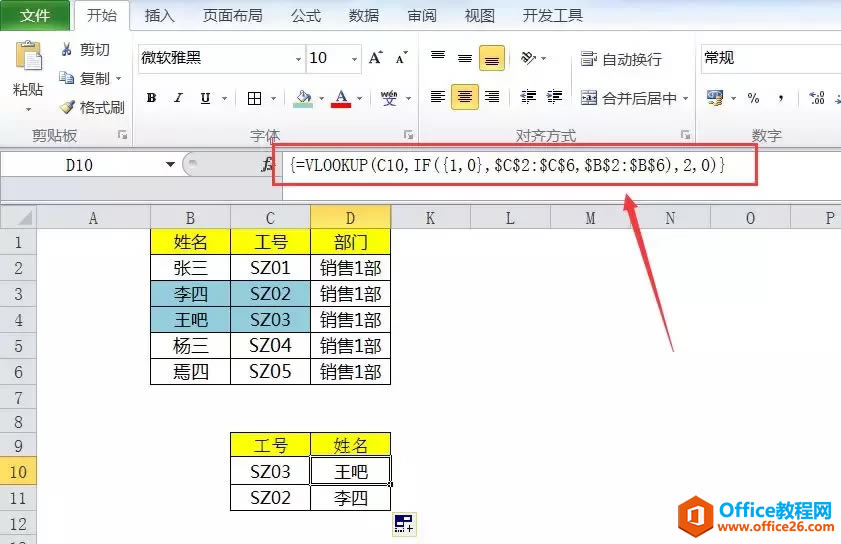Open the name box dropdown arrow
This screenshot has height=544, width=841.
[x=170, y=164]
